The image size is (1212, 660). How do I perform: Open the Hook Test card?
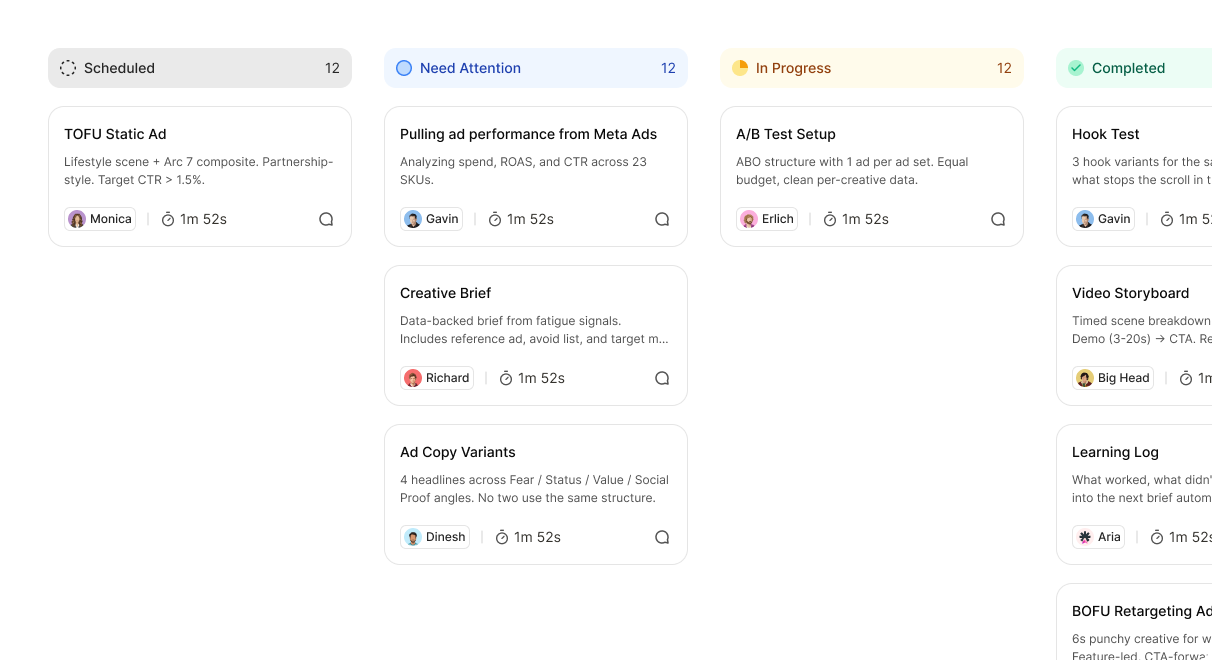click(x=1134, y=176)
